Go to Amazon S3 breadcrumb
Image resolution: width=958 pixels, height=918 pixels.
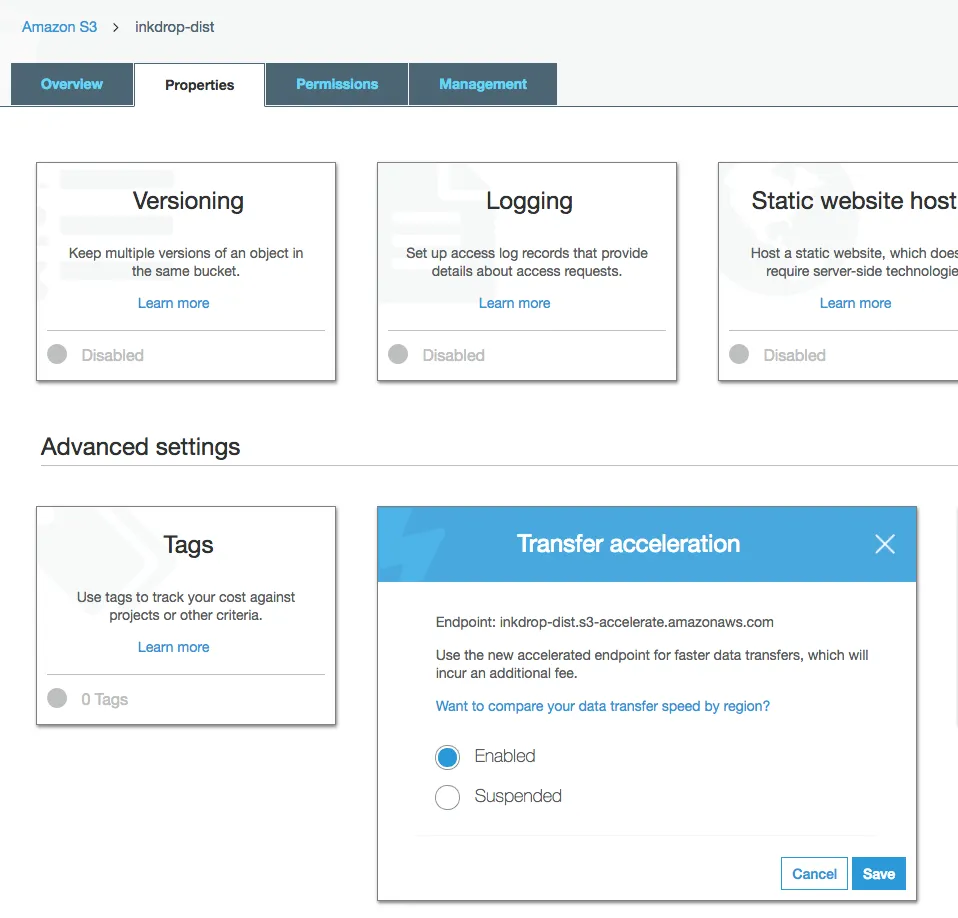click(x=59, y=27)
